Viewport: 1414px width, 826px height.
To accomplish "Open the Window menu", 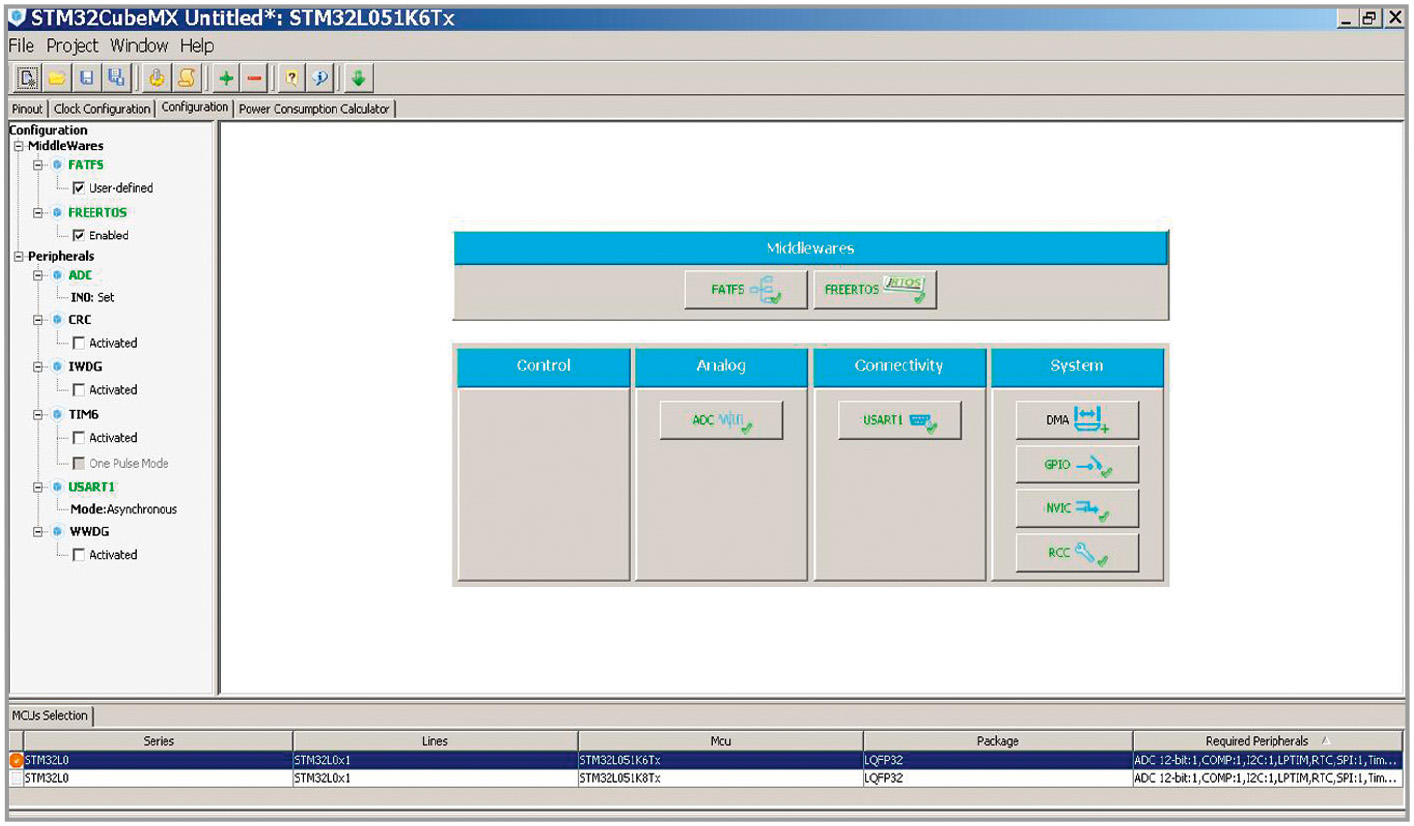I will (139, 46).
